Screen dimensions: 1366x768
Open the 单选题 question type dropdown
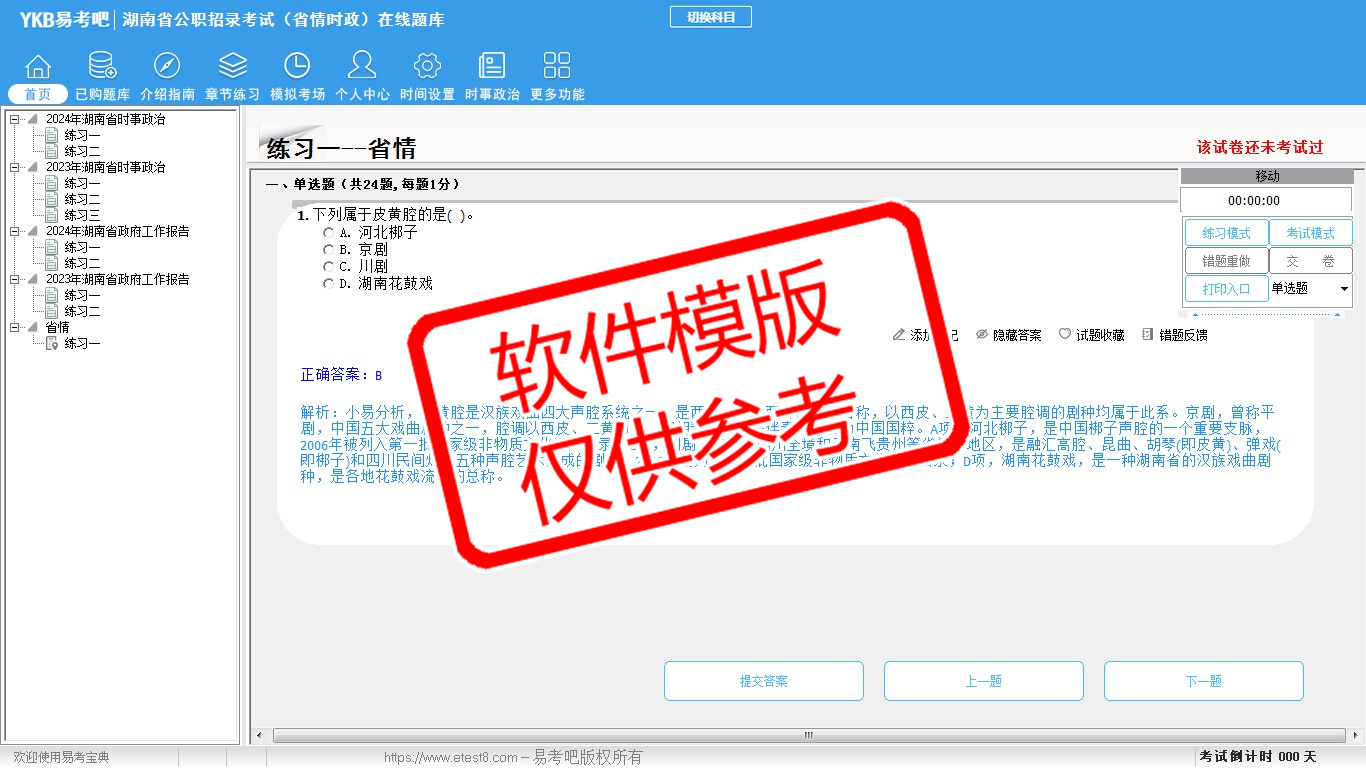(1343, 289)
